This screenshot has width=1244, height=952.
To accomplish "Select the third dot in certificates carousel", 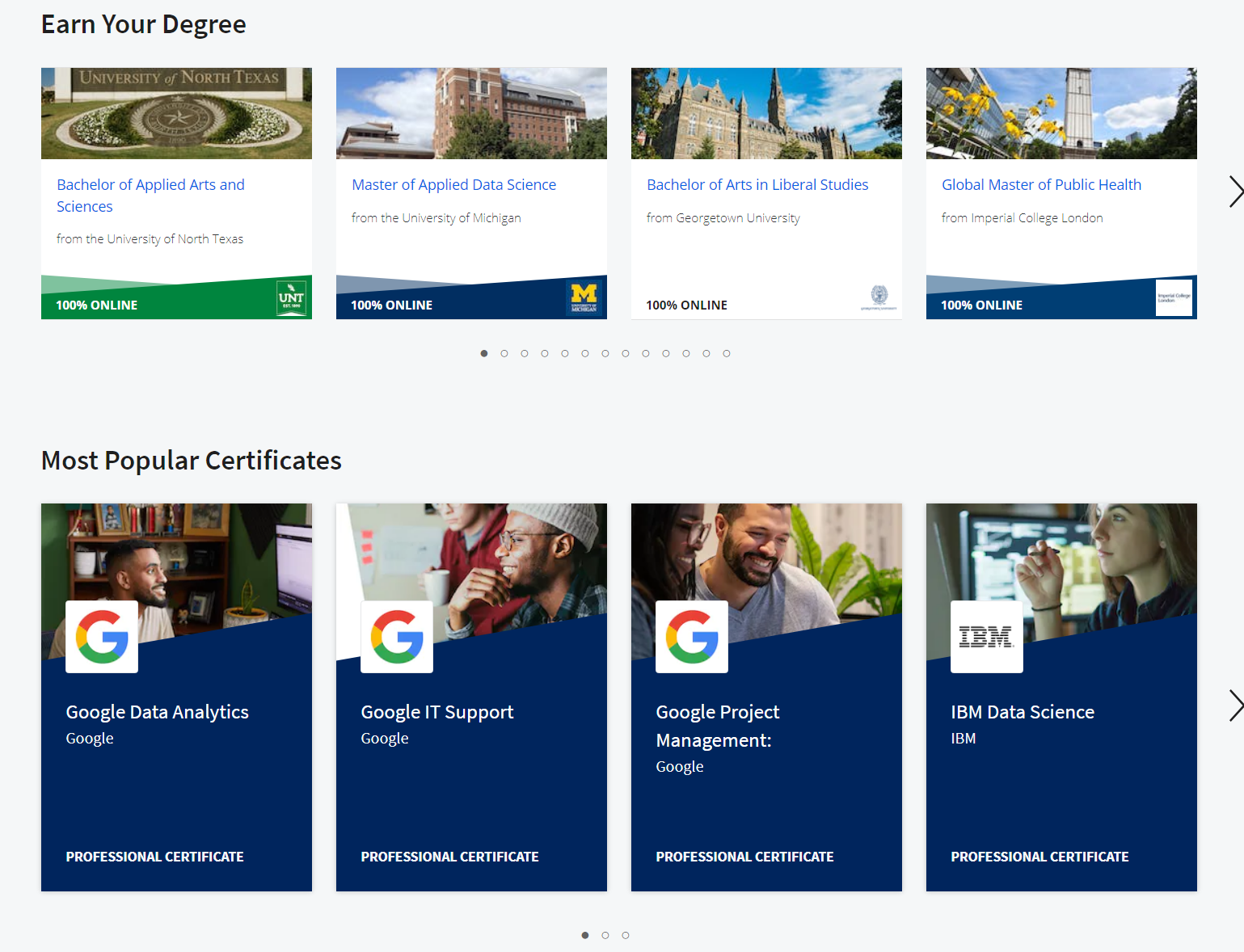I will tap(625, 935).
